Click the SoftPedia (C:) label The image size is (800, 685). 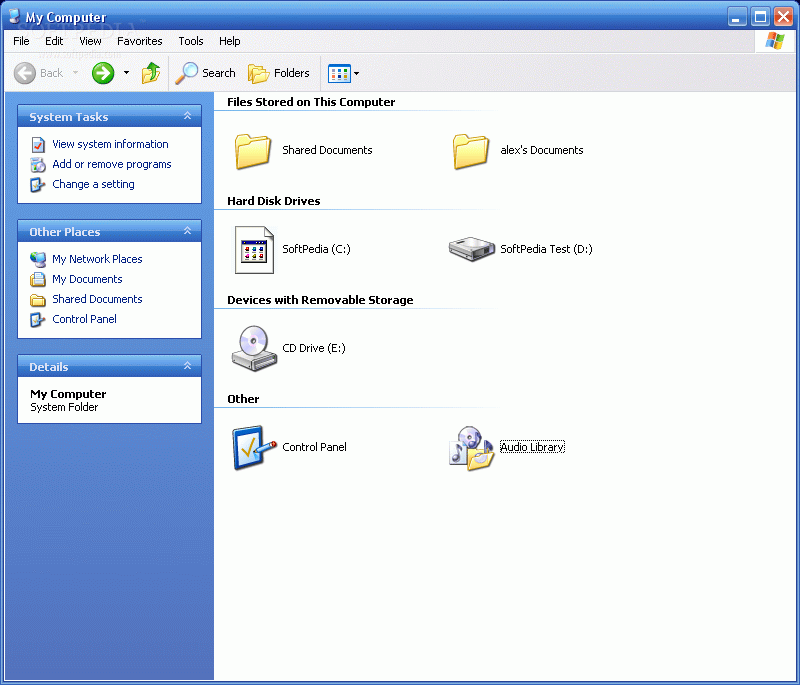pos(316,249)
